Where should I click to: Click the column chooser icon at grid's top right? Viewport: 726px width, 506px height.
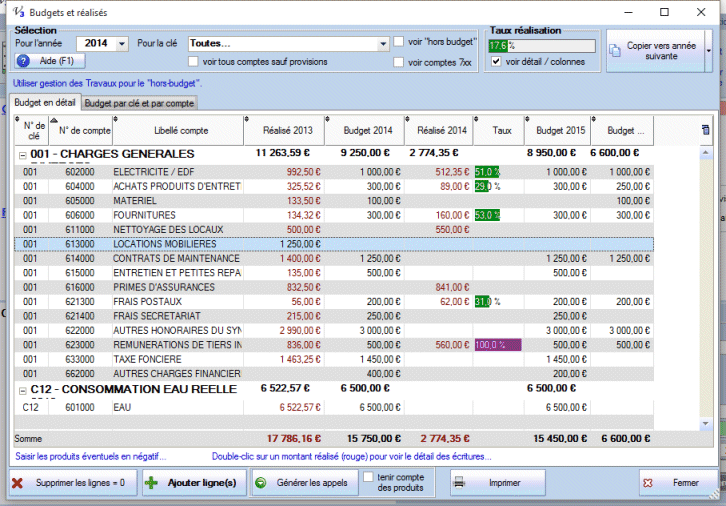pyautogui.click(x=707, y=129)
